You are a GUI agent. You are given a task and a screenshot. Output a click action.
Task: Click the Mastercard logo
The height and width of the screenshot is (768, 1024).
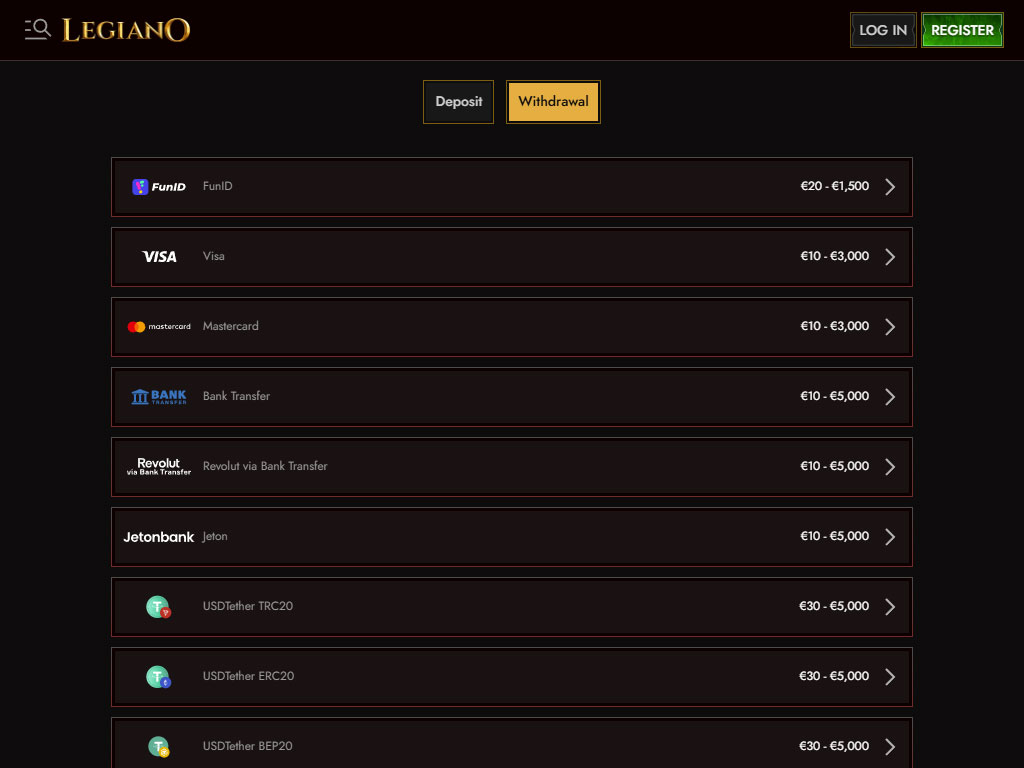(x=159, y=327)
